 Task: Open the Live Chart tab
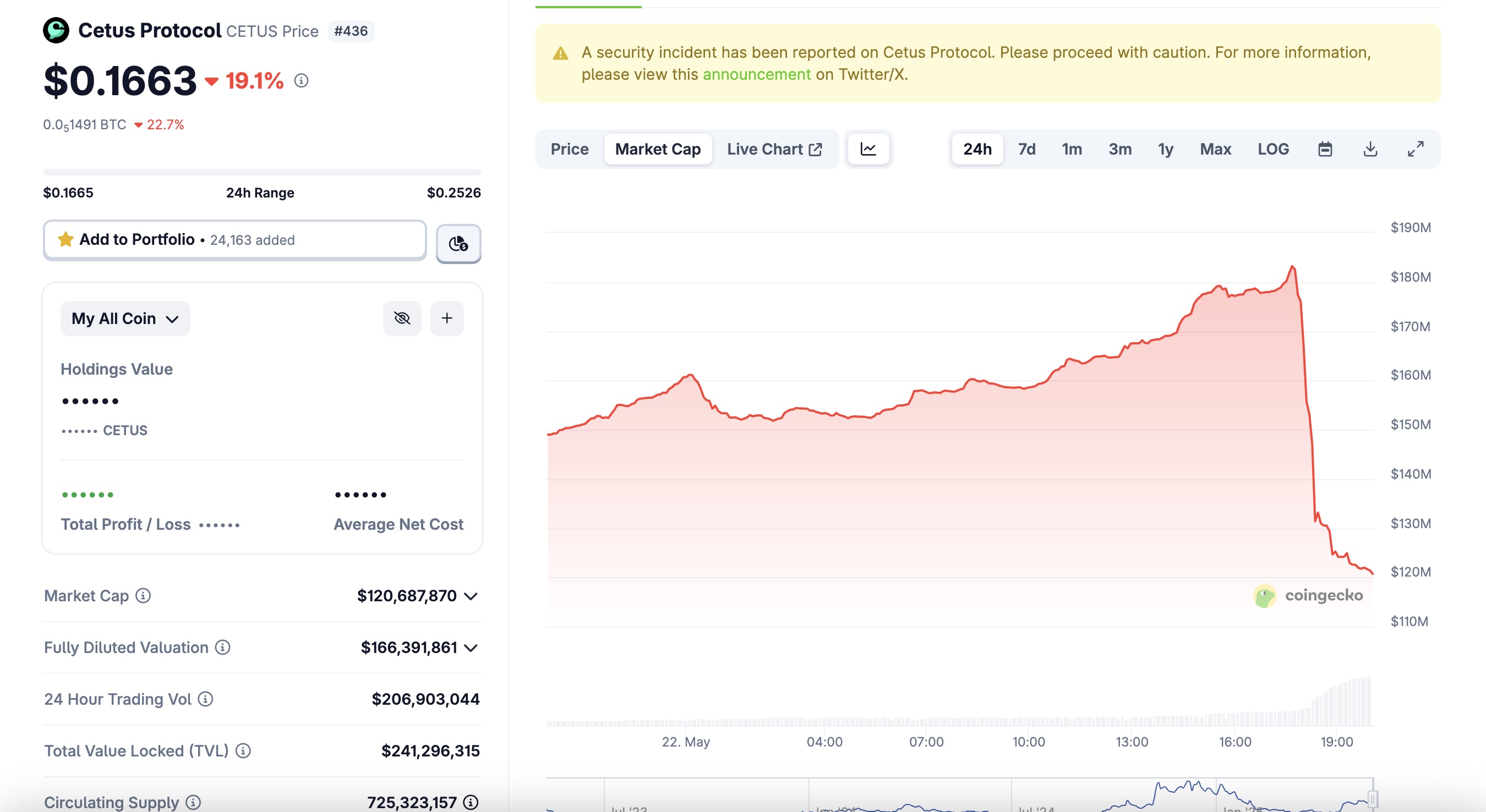click(x=774, y=149)
